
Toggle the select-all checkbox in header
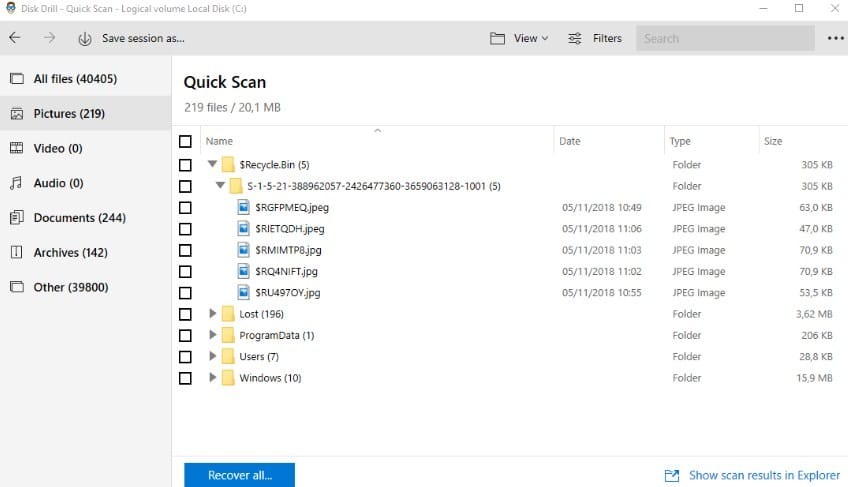click(185, 141)
